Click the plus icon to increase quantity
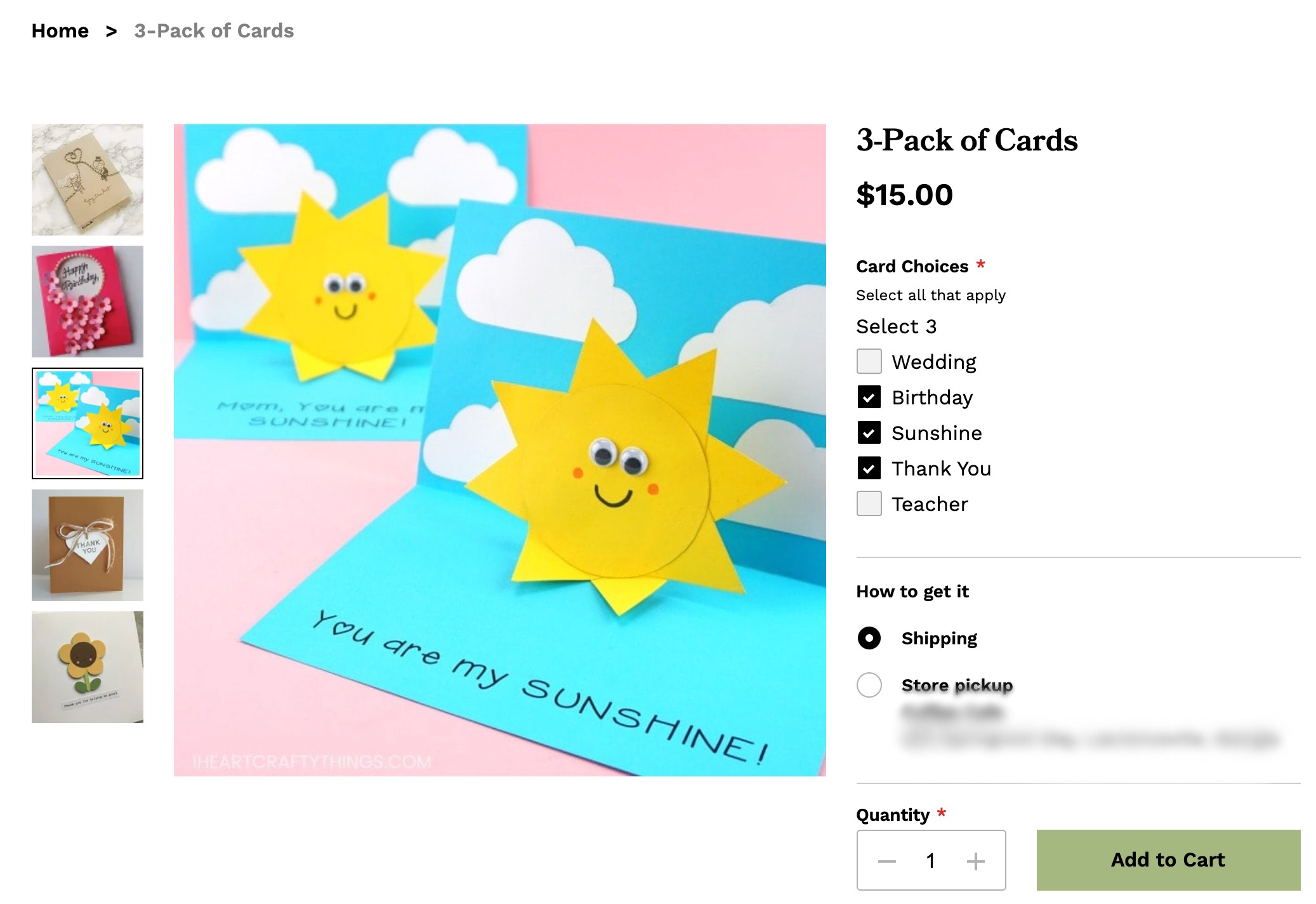Image resolution: width=1316 pixels, height=904 pixels. tap(975, 861)
